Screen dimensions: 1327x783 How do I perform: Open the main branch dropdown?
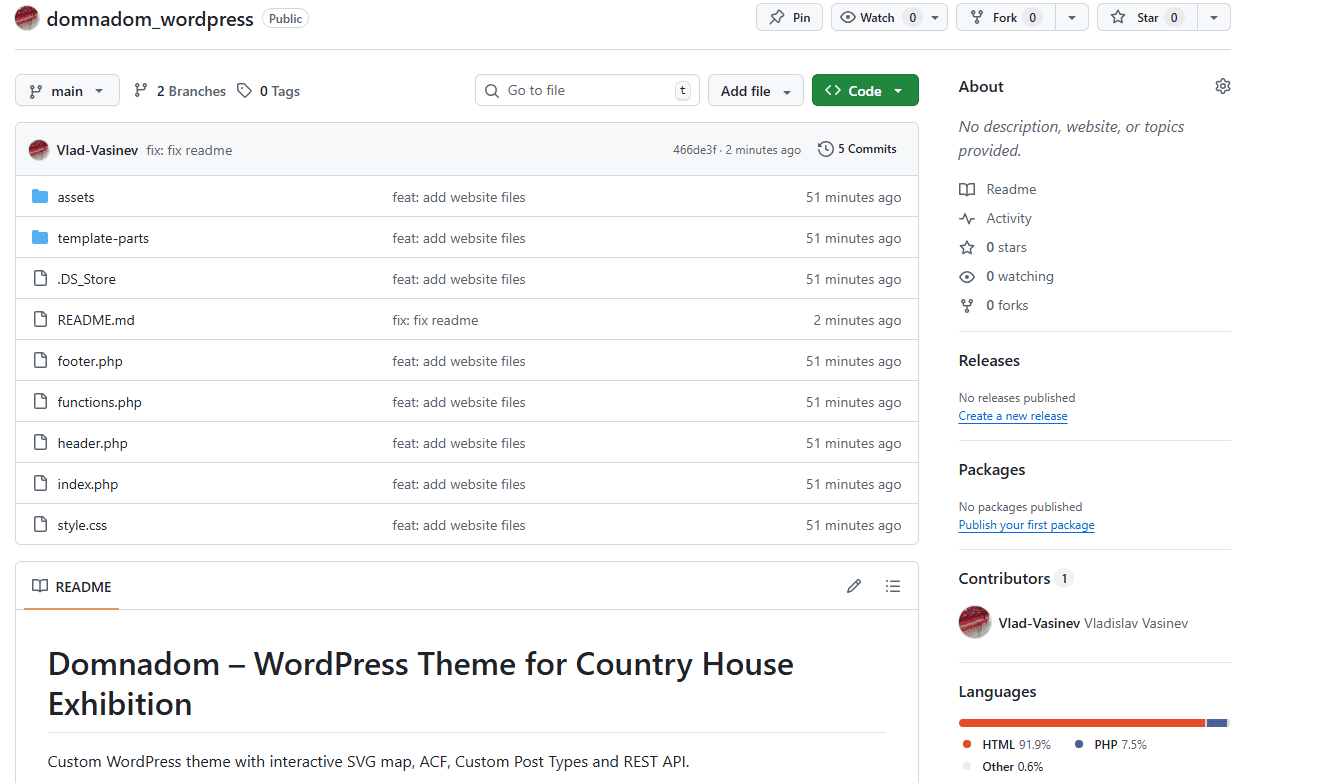67,91
